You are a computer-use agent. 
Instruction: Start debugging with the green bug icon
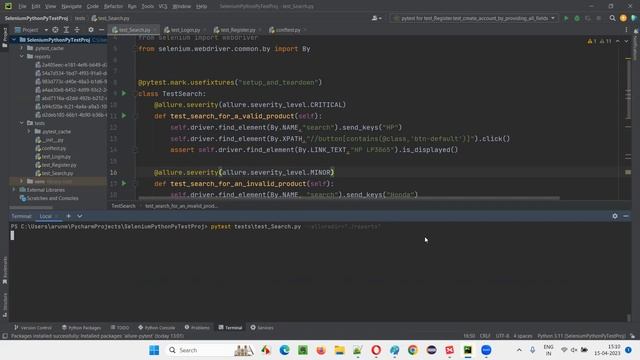(577, 18)
